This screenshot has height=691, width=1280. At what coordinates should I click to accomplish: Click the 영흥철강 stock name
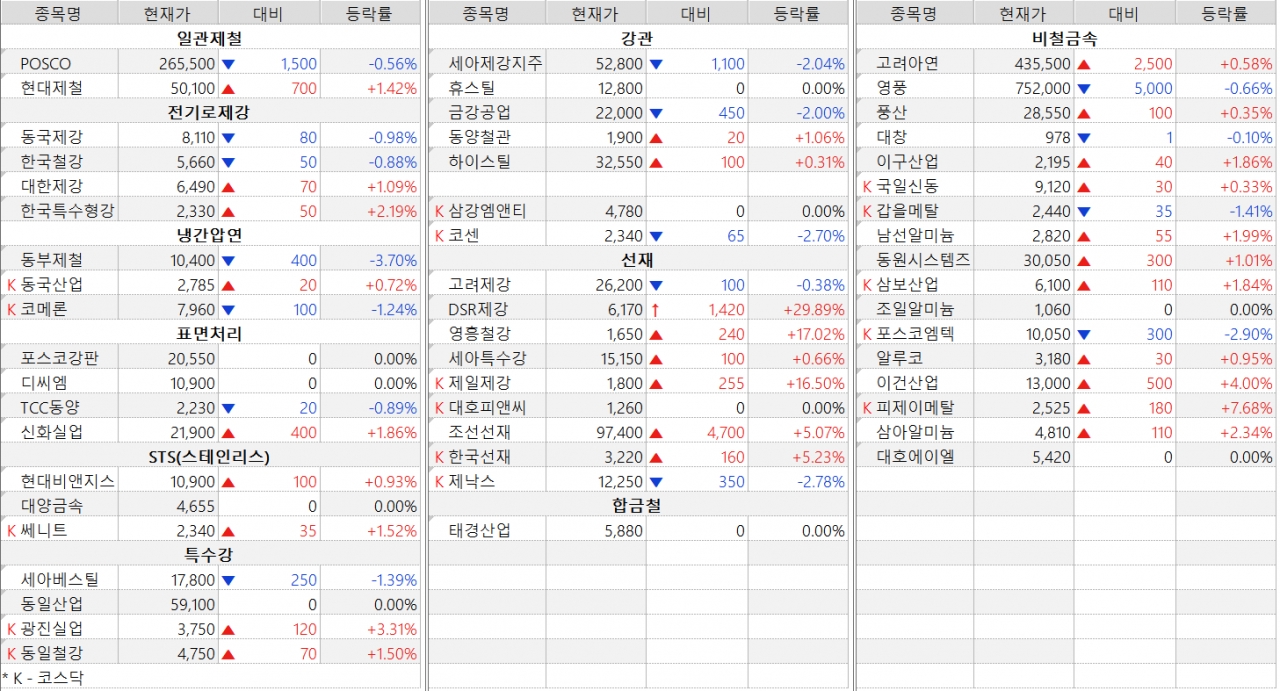click(480, 334)
